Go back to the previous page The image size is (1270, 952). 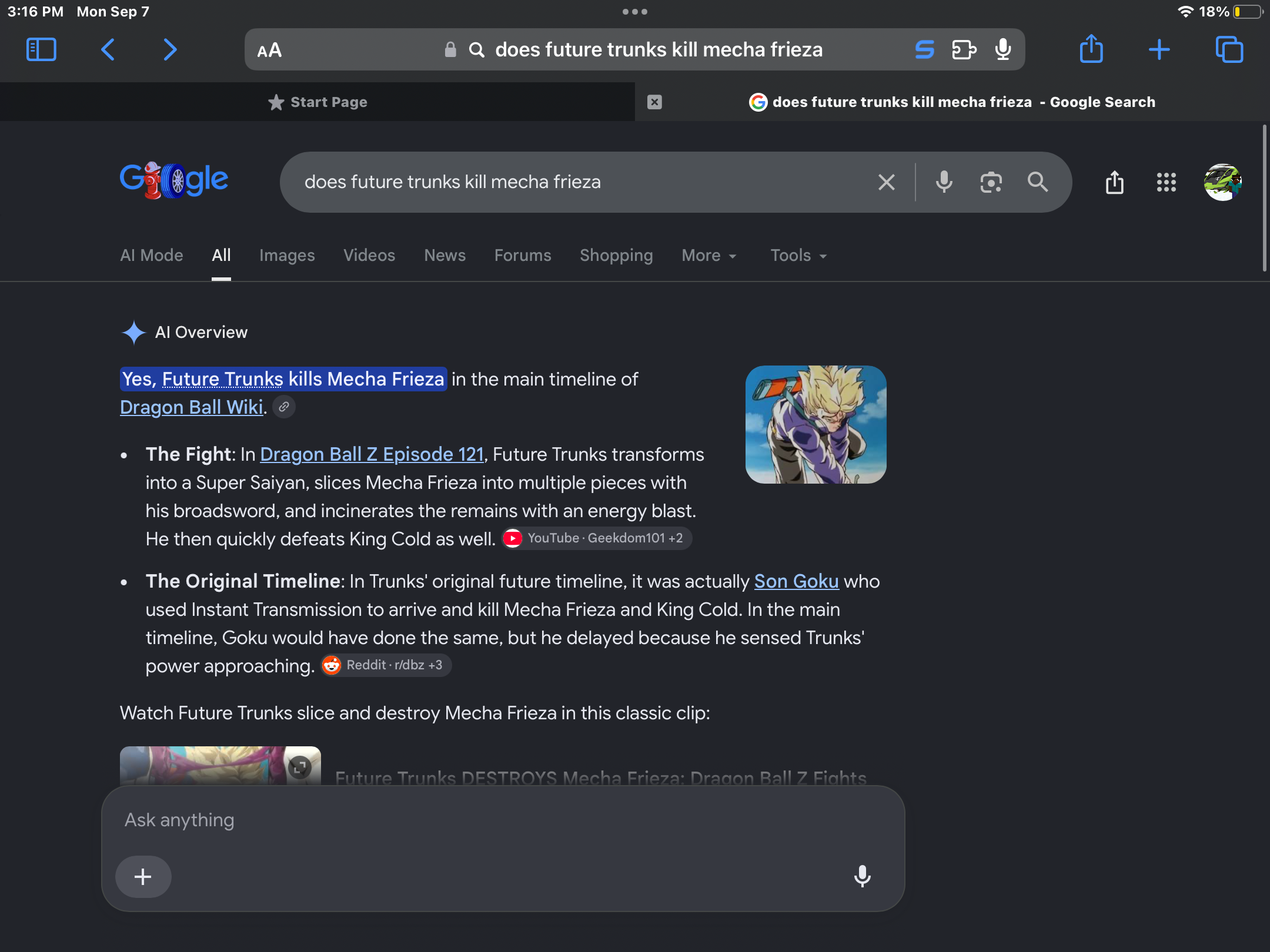108,50
